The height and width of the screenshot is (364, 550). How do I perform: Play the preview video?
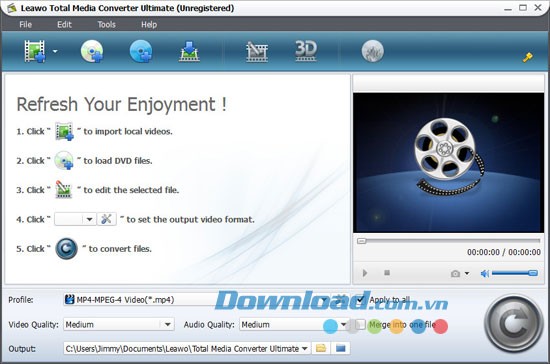pyautogui.click(x=365, y=273)
